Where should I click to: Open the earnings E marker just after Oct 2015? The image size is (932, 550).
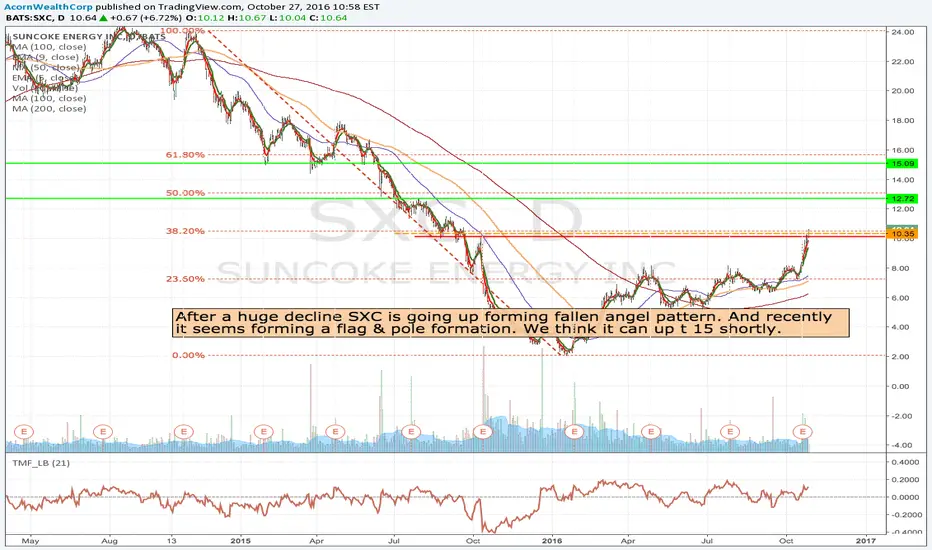[x=483, y=431]
